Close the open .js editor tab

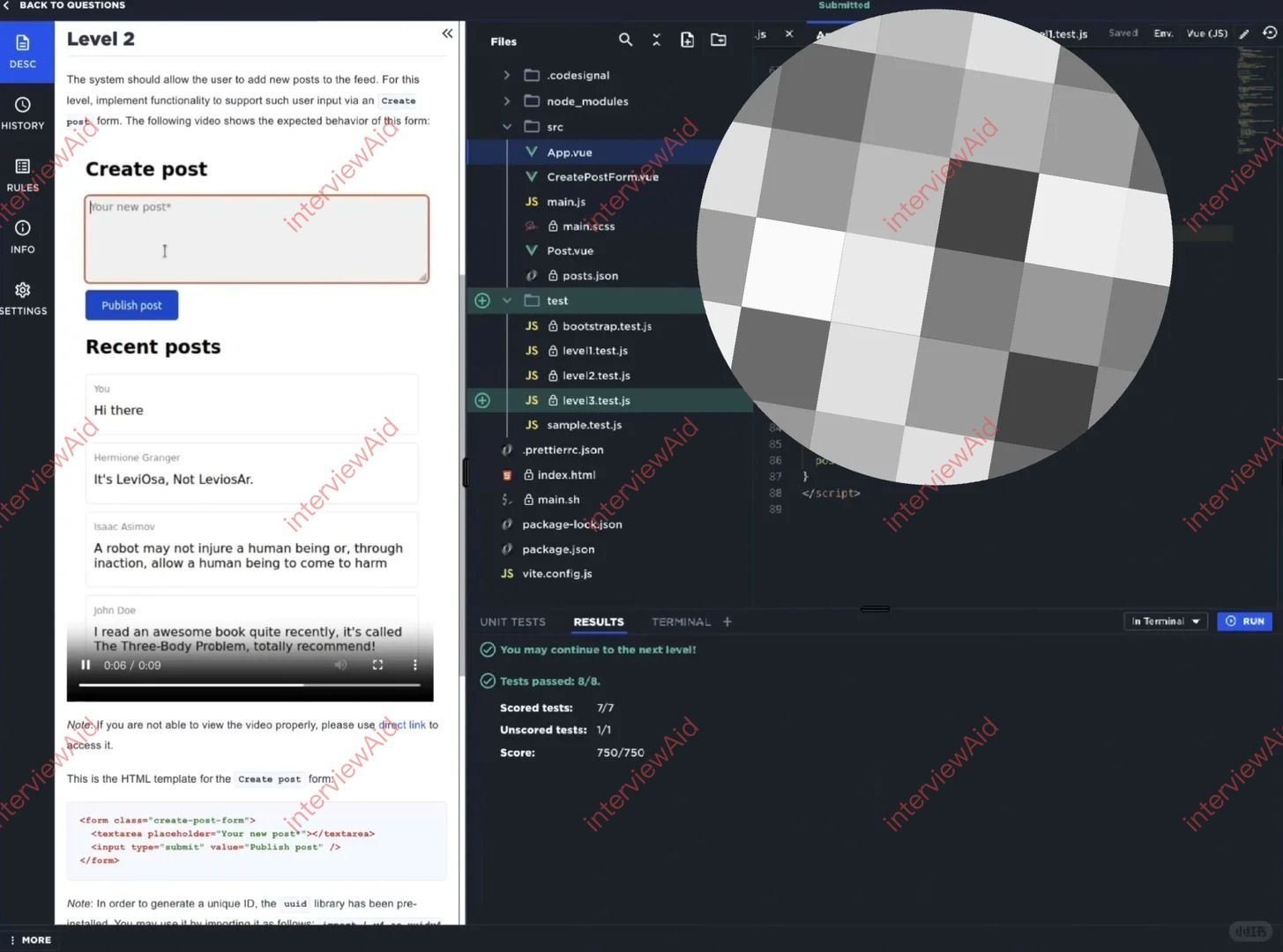(x=789, y=33)
